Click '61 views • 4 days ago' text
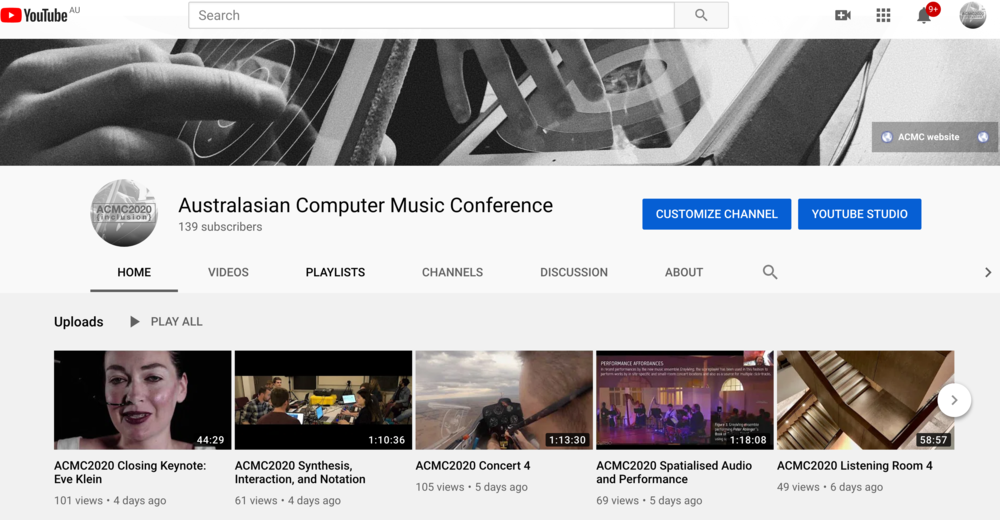1000x520 pixels. pos(288,500)
